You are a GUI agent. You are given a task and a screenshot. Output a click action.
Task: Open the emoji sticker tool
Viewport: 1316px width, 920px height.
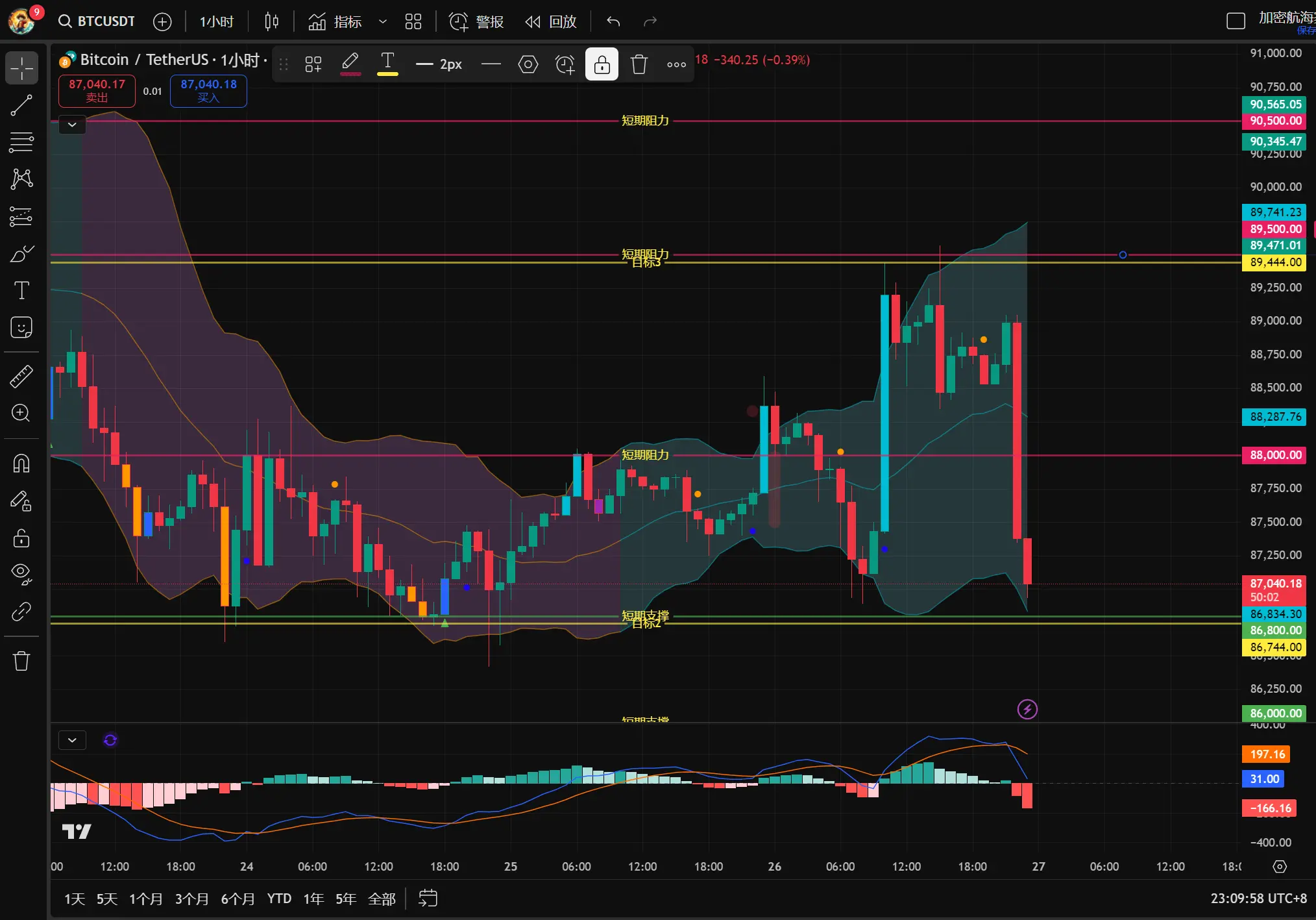pos(21,327)
